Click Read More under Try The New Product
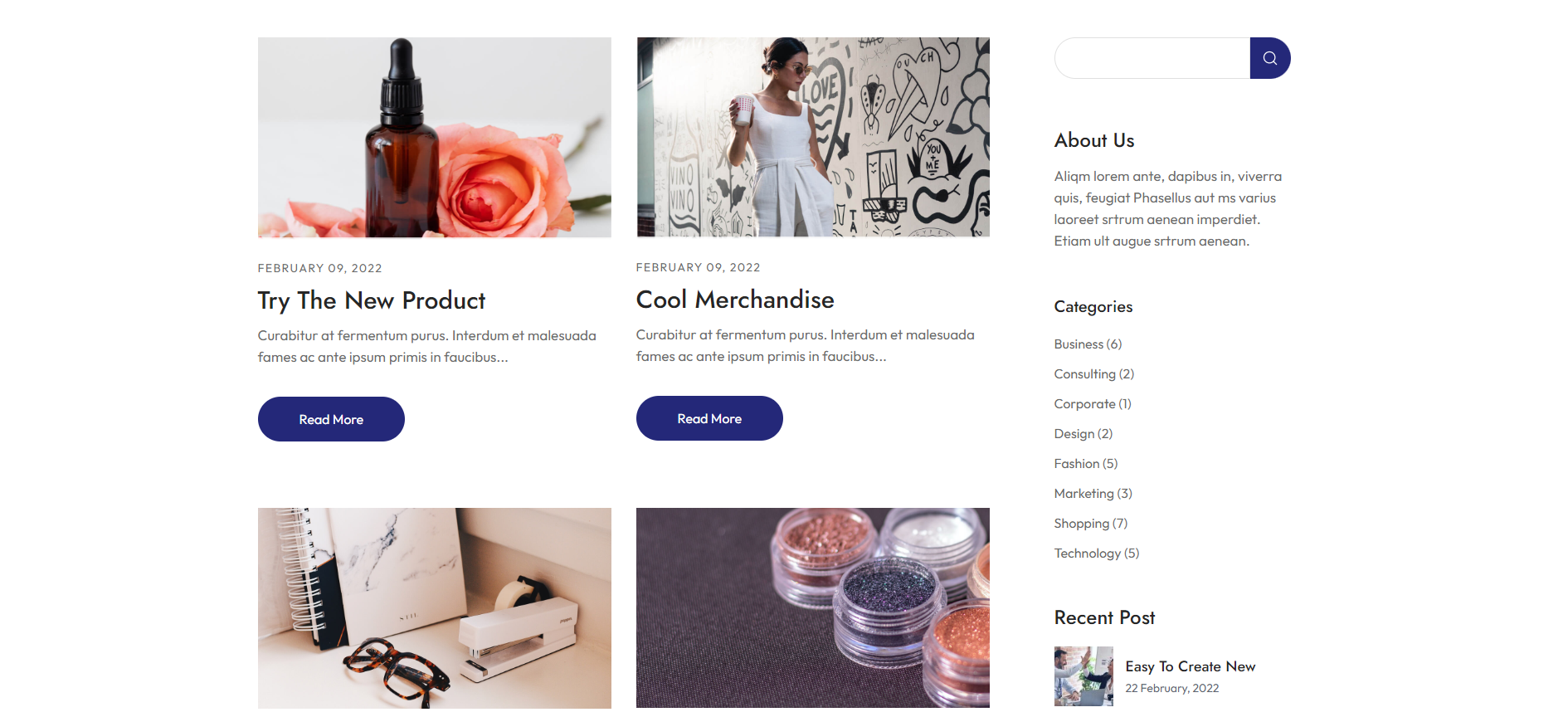This screenshot has width=1568, height=717. pos(331,419)
